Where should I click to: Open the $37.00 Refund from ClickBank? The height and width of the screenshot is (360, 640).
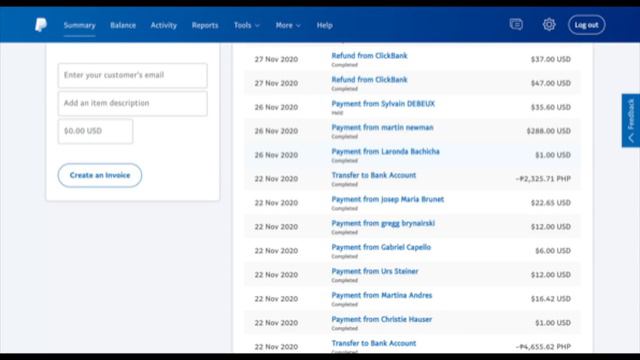[369, 56]
